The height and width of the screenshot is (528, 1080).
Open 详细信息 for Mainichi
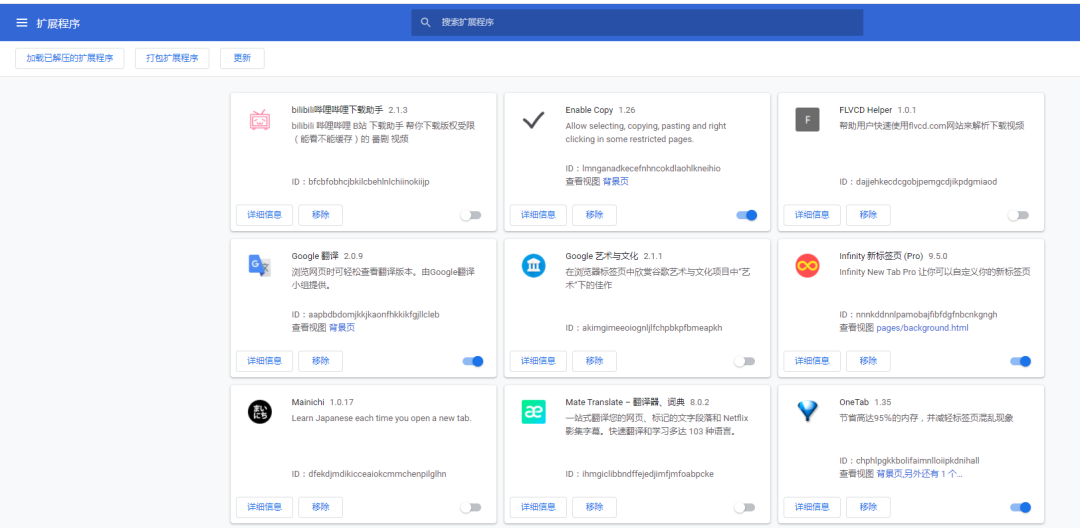point(264,507)
